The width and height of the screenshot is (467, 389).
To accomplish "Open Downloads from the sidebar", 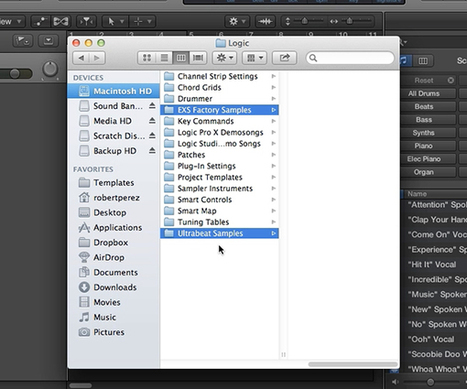I will pos(114,287).
